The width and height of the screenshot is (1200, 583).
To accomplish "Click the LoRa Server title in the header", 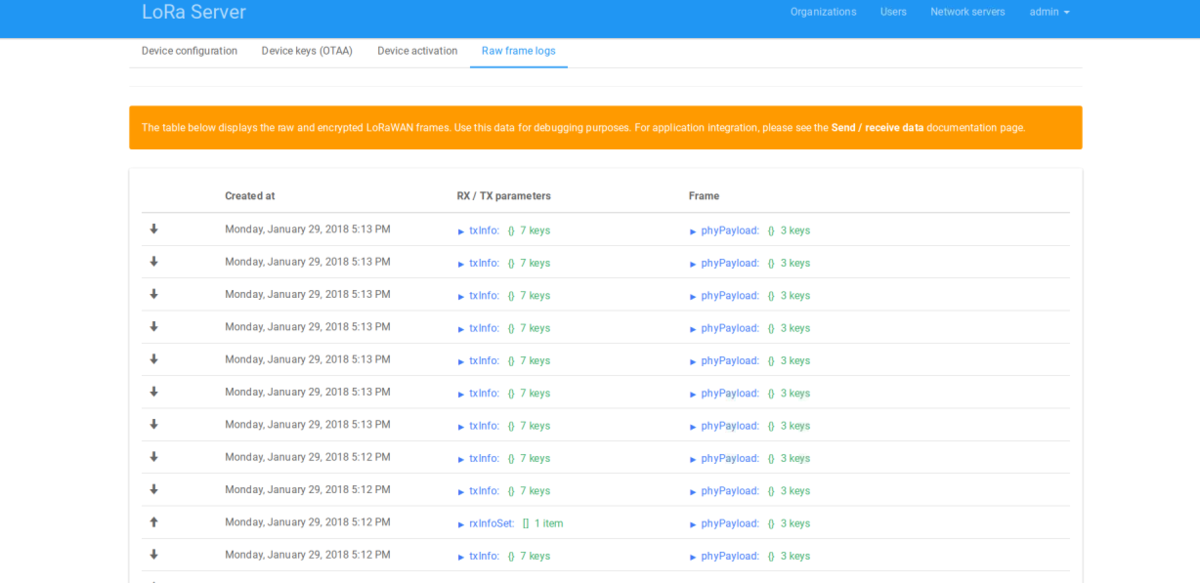I will pyautogui.click(x=194, y=12).
